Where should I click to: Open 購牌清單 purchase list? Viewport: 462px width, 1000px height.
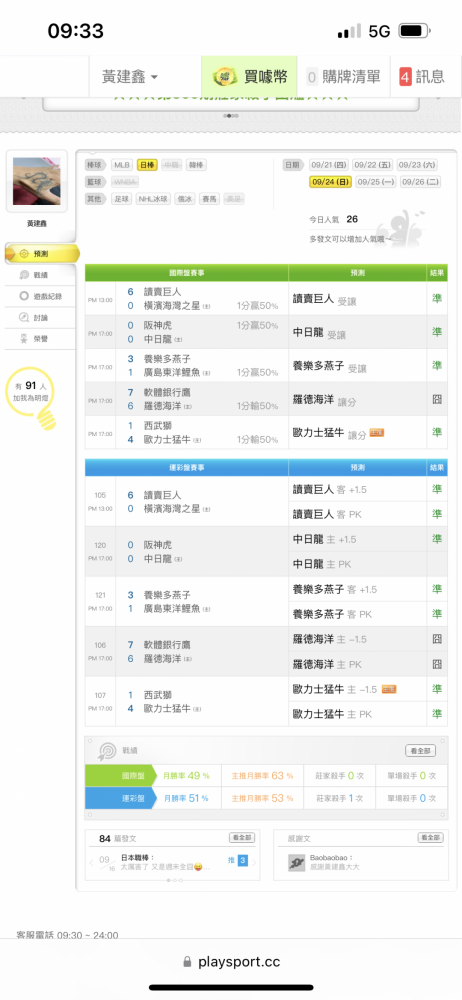(x=343, y=77)
